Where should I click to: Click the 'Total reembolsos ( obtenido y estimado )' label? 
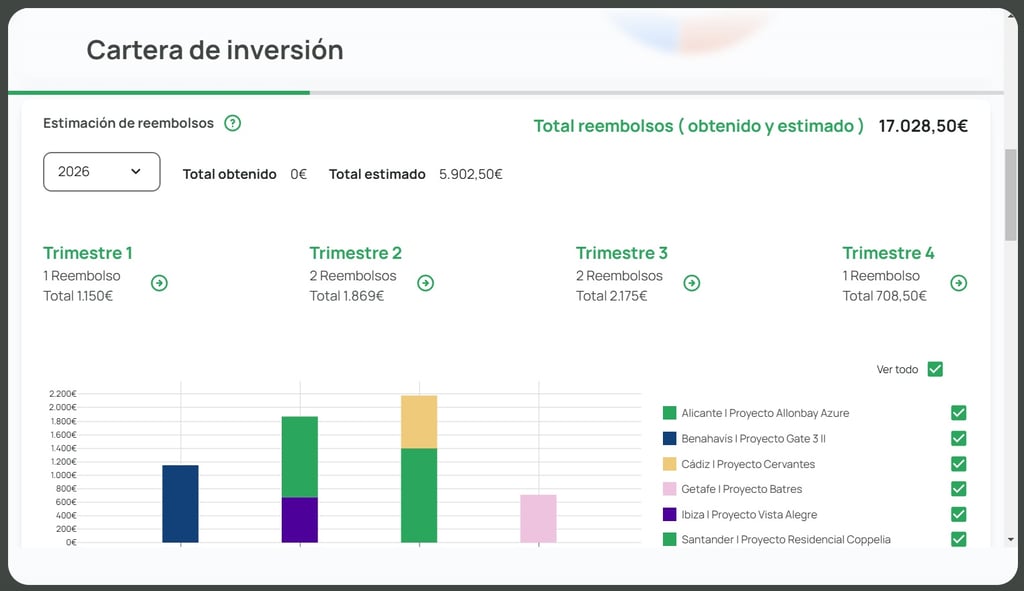point(699,126)
